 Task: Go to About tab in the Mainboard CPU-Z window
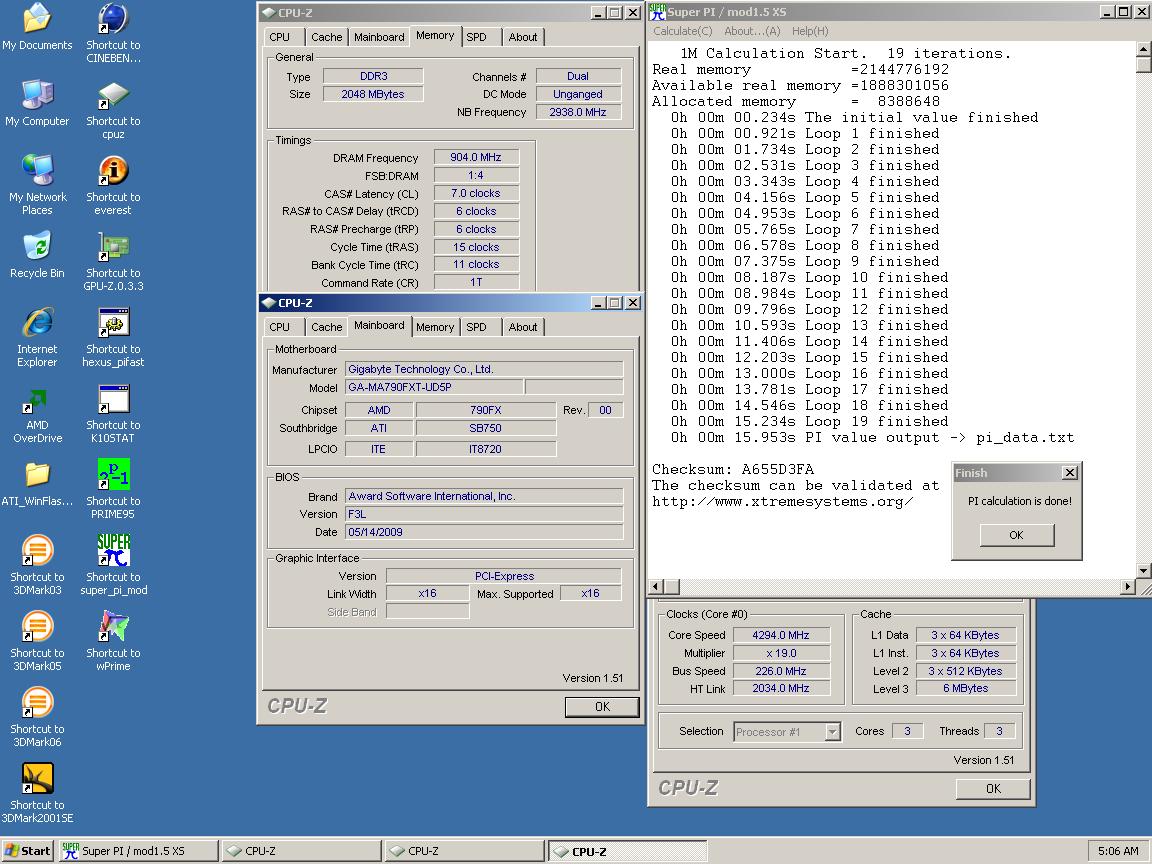(523, 327)
